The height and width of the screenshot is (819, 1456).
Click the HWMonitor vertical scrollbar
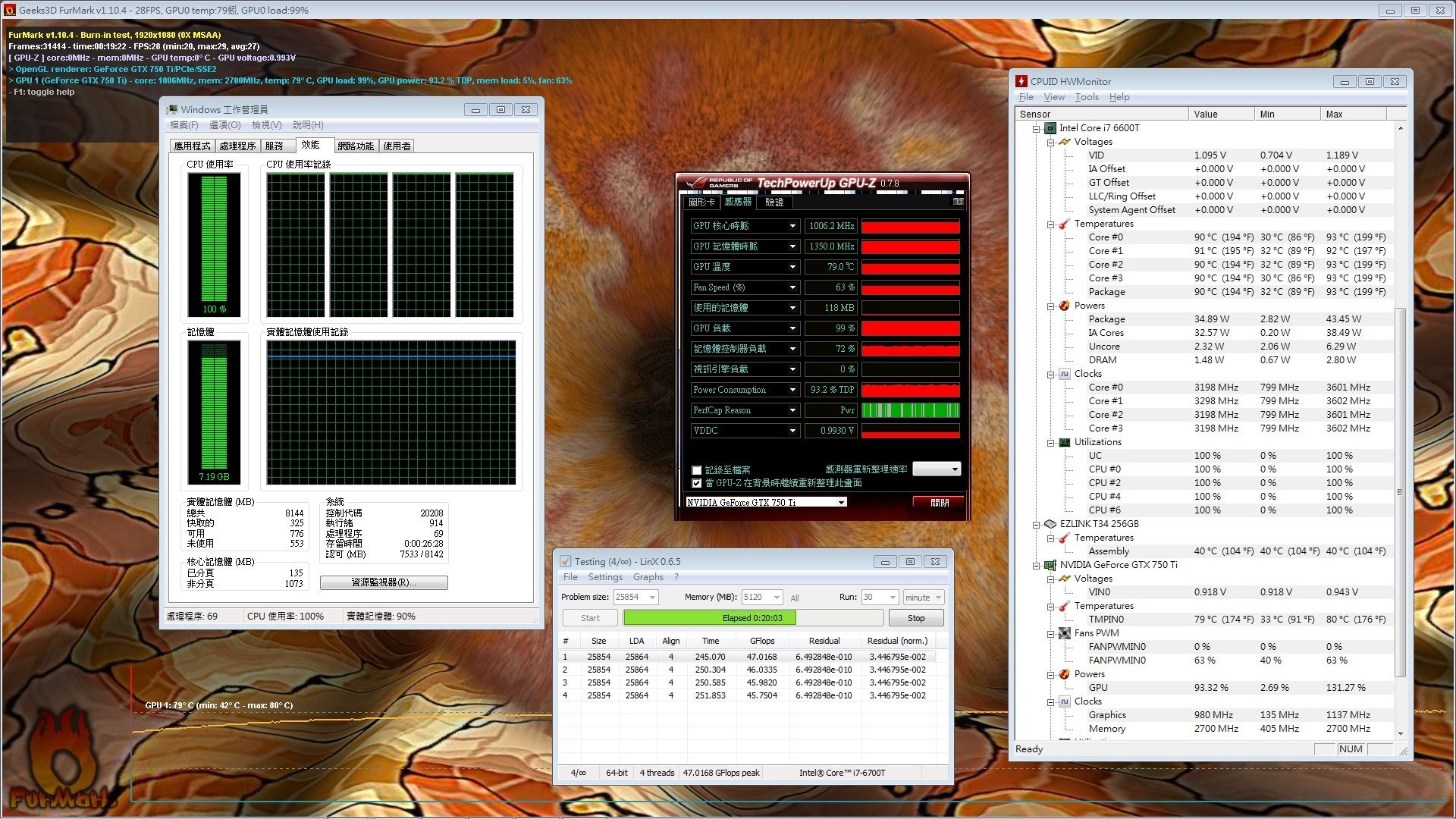[1400, 431]
